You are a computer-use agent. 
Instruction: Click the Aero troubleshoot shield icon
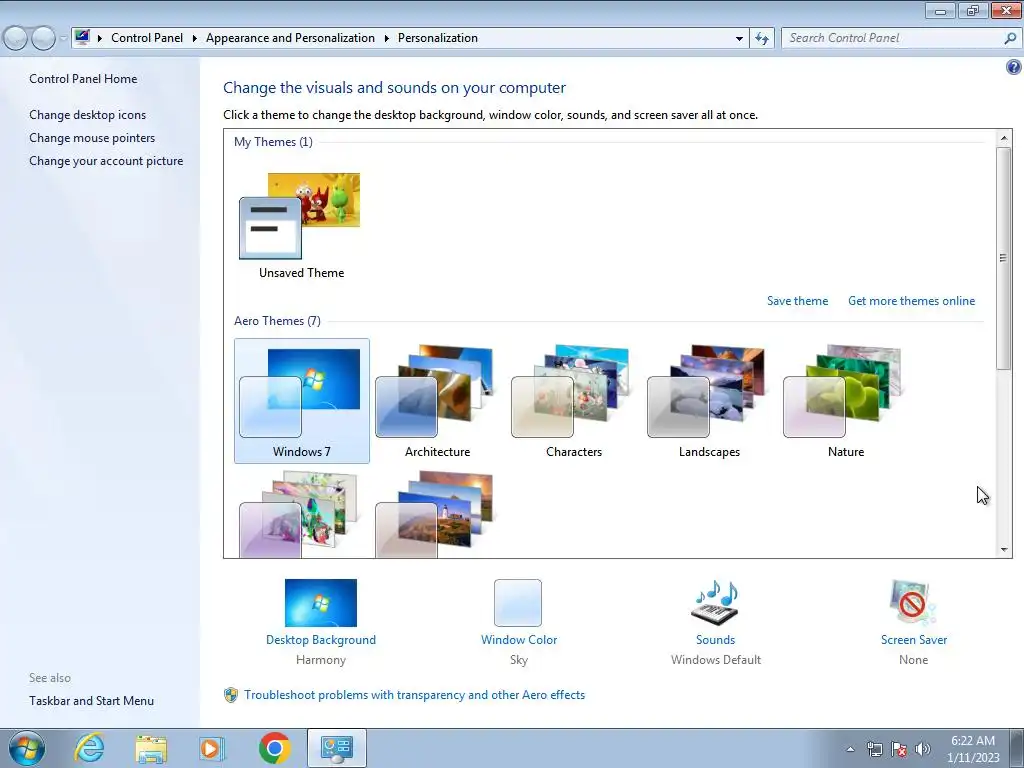pyautogui.click(x=231, y=695)
